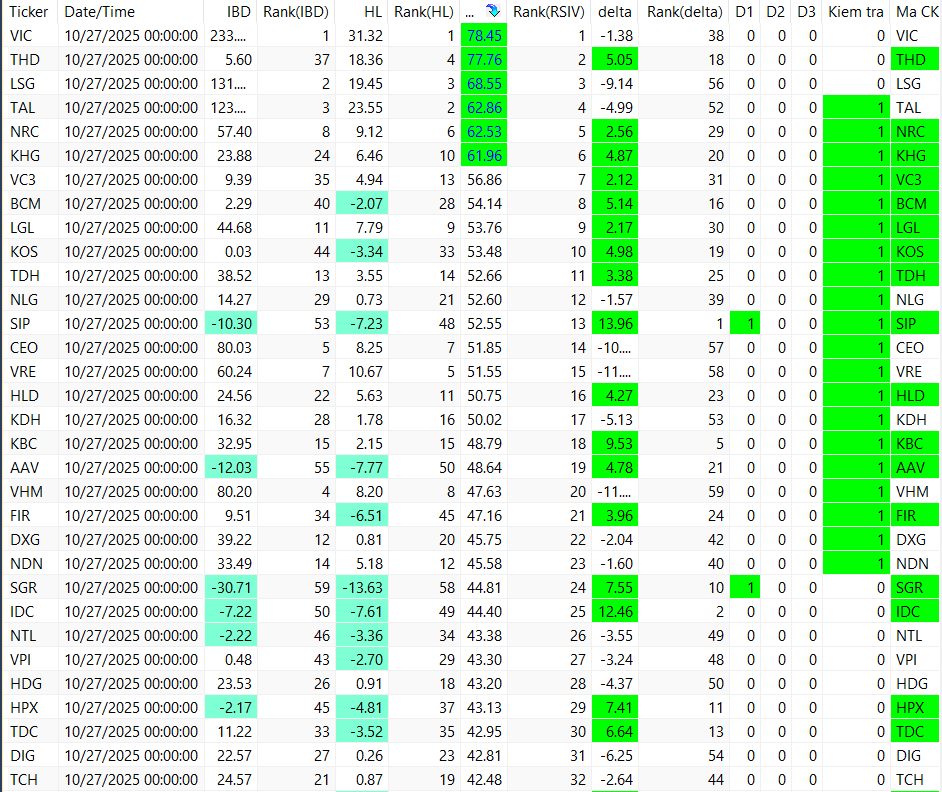Click the Rank(delta) column header
Image resolution: width=942 pixels, height=792 pixels.
point(684,11)
